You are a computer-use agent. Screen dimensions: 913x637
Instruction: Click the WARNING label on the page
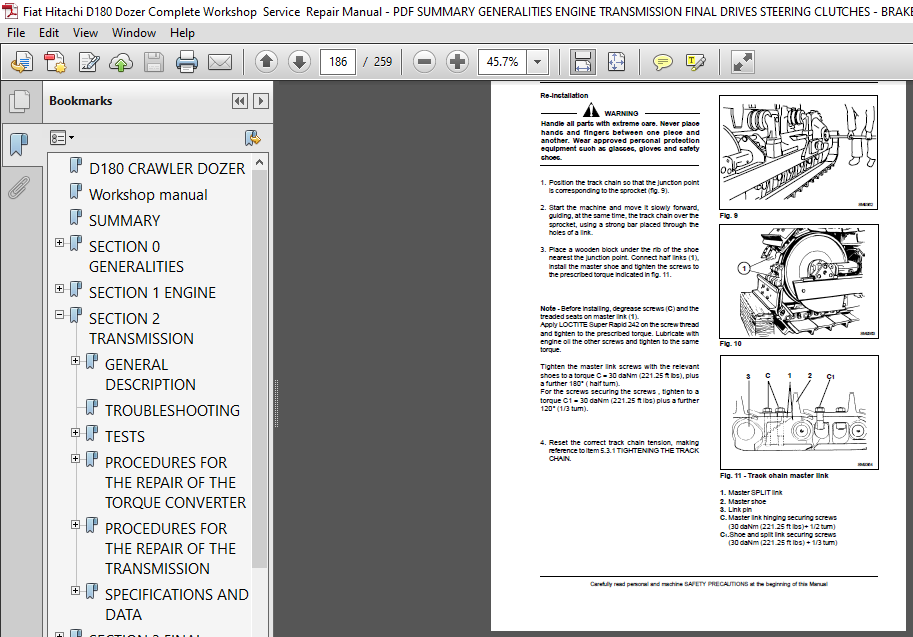[621, 114]
